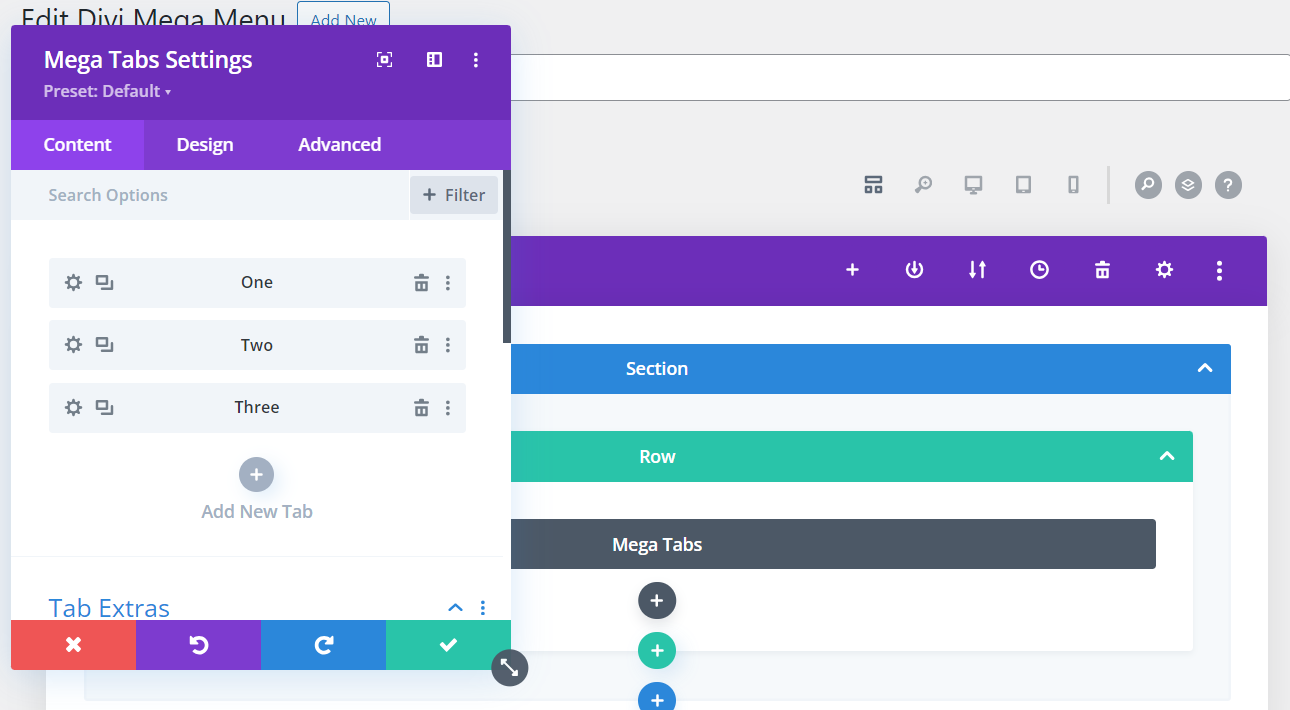Collapse the Section block

[x=1204, y=368]
